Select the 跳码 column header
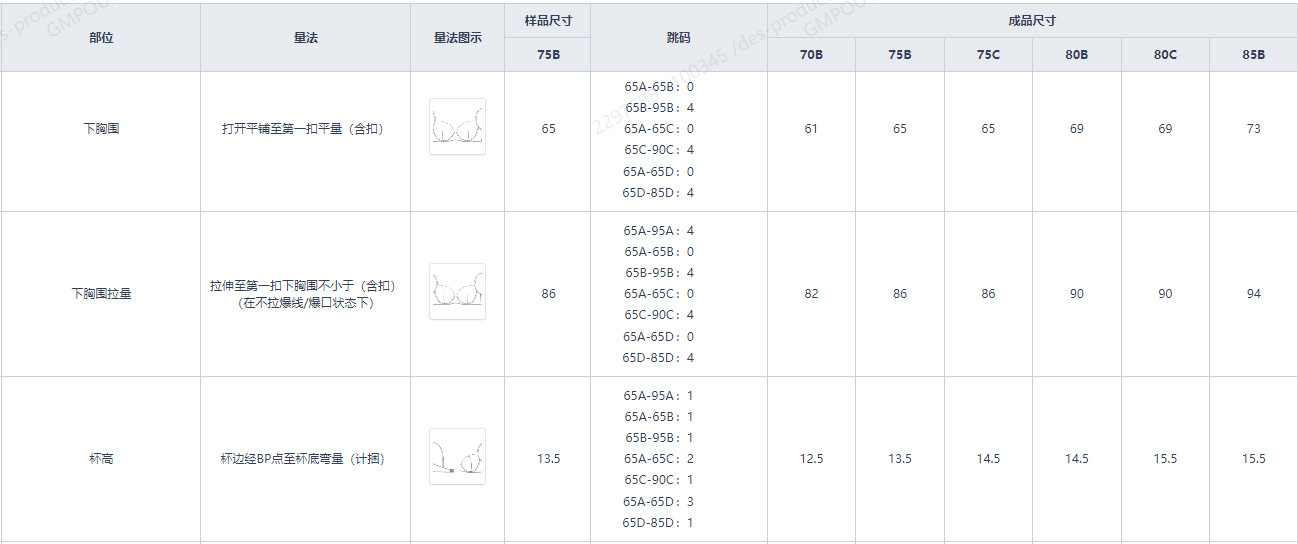Screen dimensions: 1298x544 [x=678, y=38]
